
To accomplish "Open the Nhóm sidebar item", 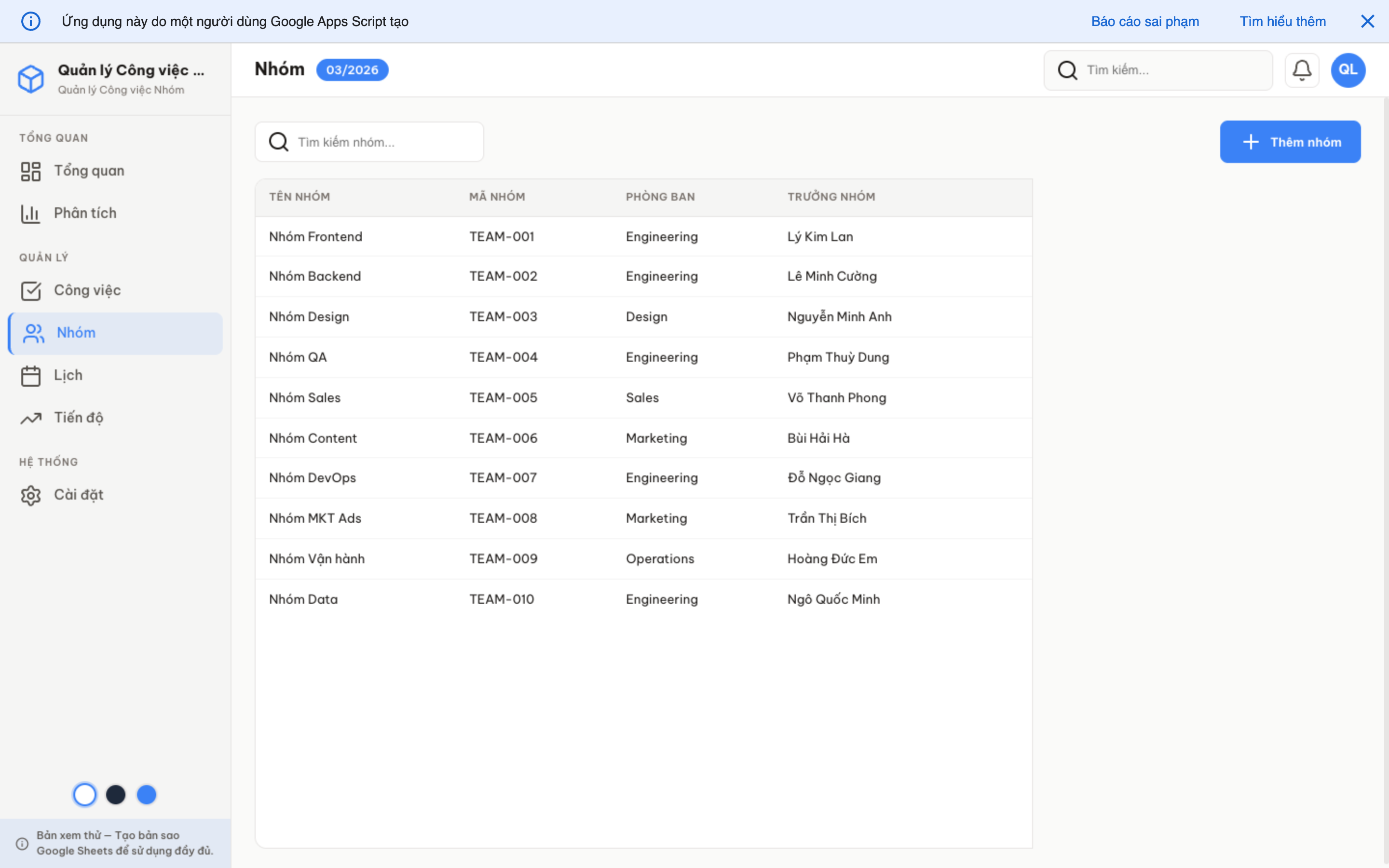I will tap(77, 333).
